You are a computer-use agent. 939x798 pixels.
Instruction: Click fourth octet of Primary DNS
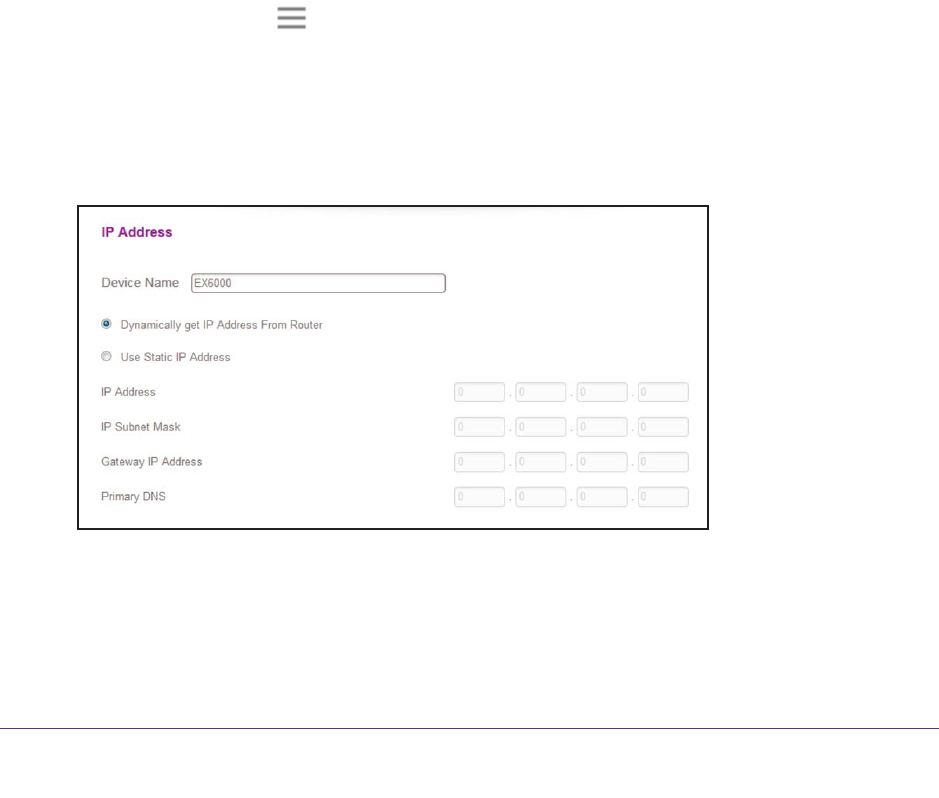(x=663, y=497)
